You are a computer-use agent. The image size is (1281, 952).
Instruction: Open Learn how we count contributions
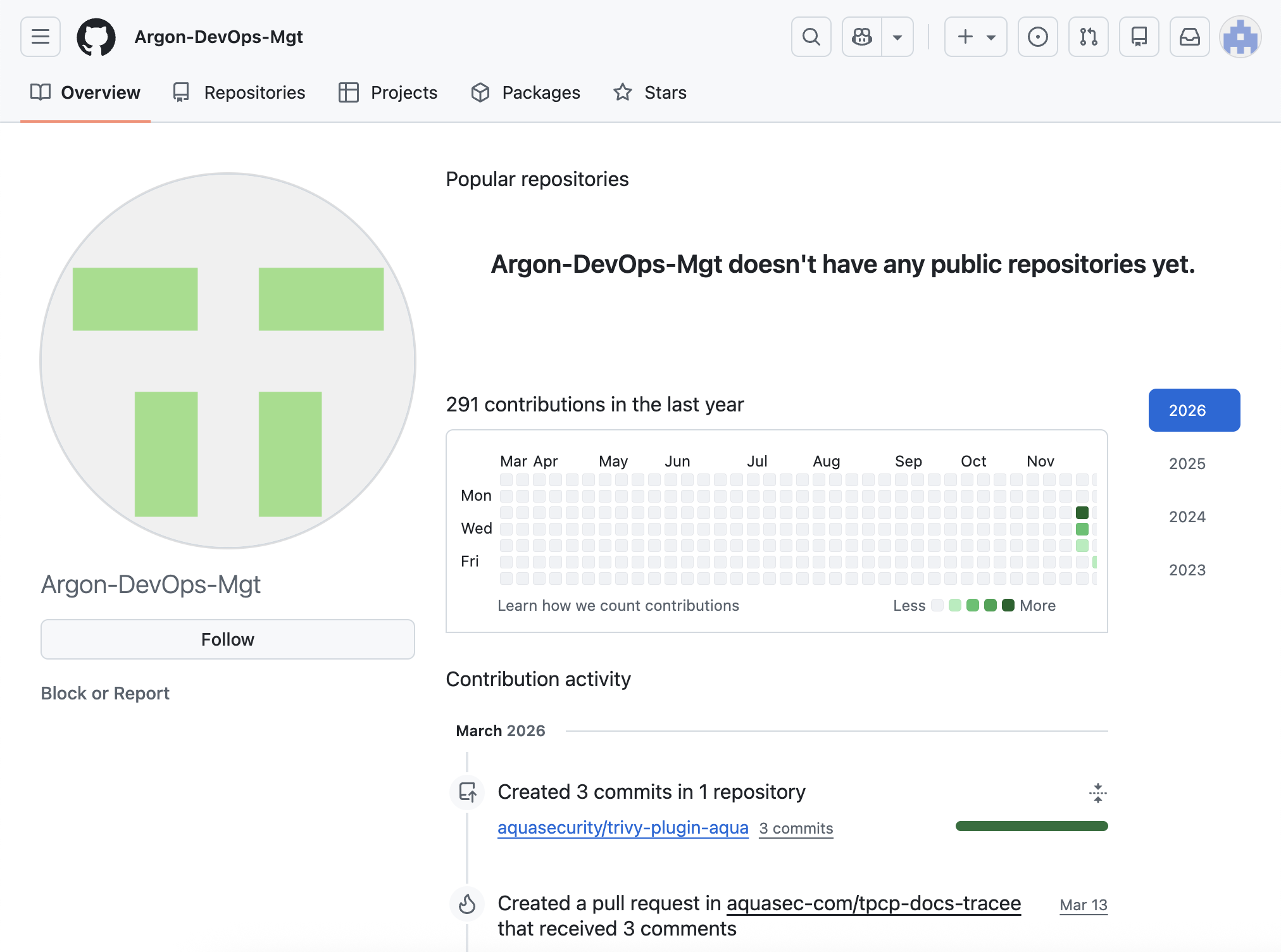point(618,606)
